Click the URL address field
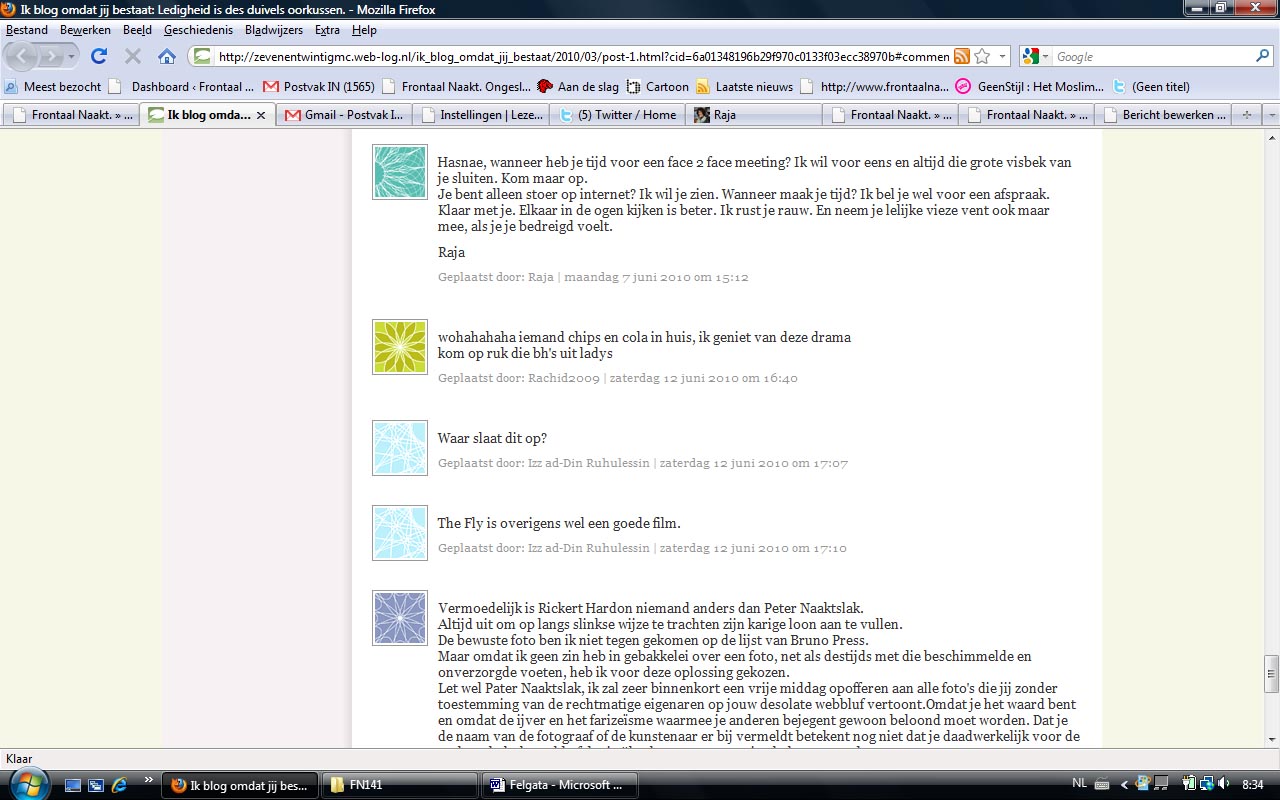Screen dimensions: 1280x800 click(582, 57)
